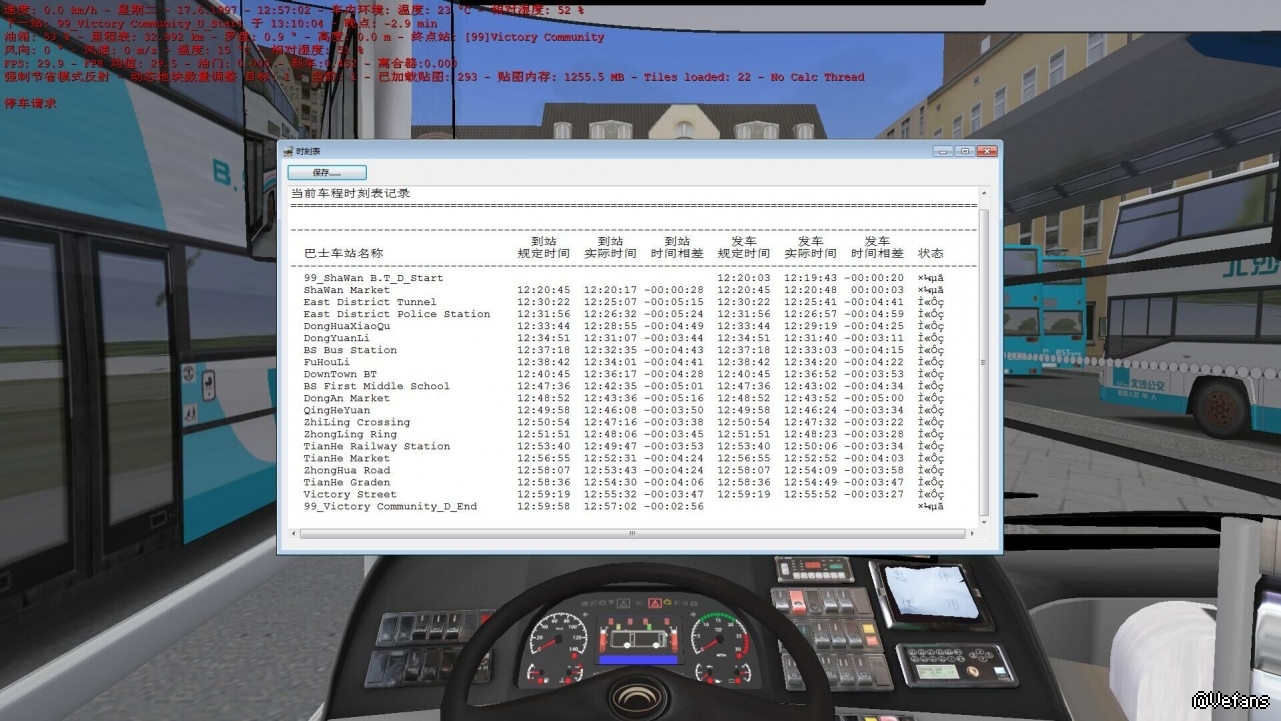1281x721 pixels.
Task: Select the ShaWan Market station name
Action: [x=347, y=290]
